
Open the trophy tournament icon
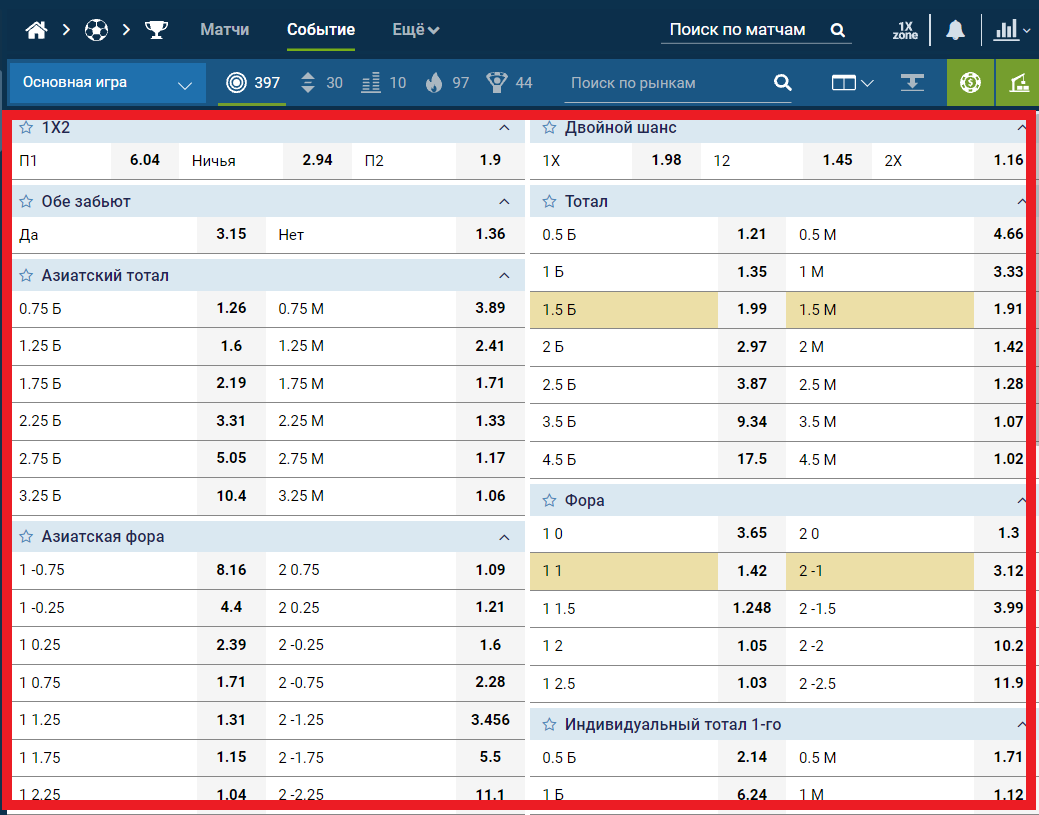[x=156, y=30]
